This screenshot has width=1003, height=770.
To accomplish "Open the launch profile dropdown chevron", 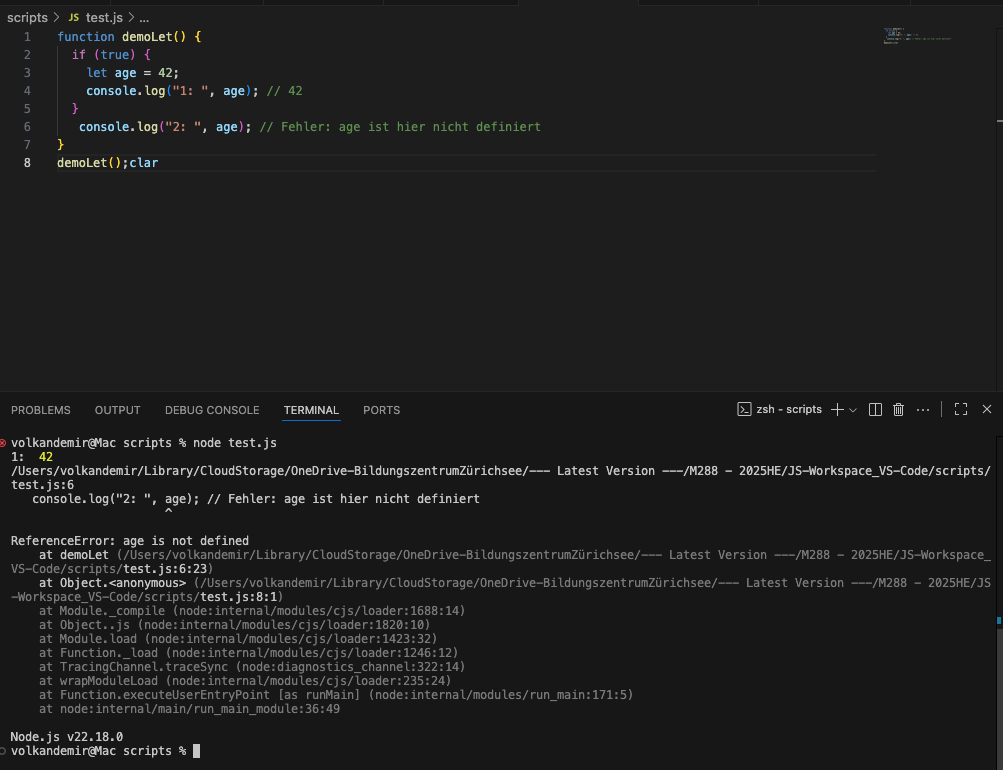I will (853, 411).
